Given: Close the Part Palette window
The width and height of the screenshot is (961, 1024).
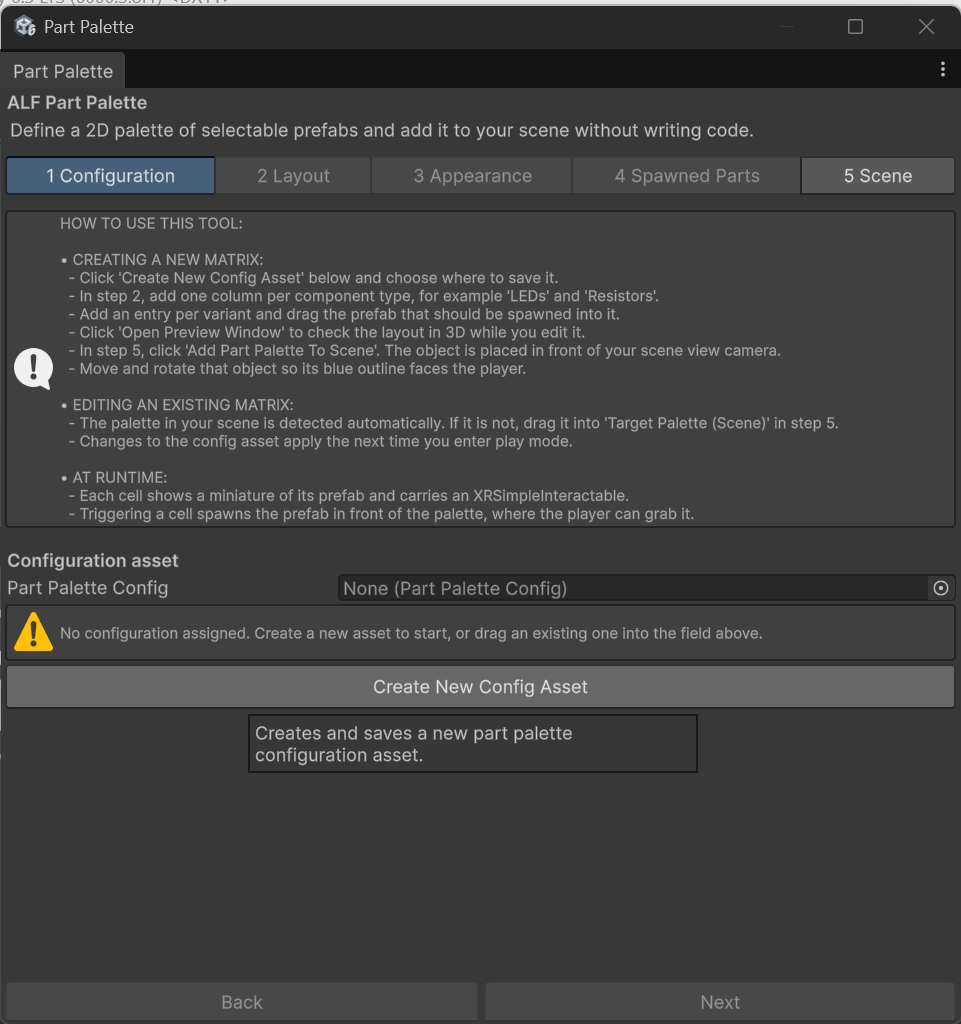Looking at the screenshot, I should point(926,27).
